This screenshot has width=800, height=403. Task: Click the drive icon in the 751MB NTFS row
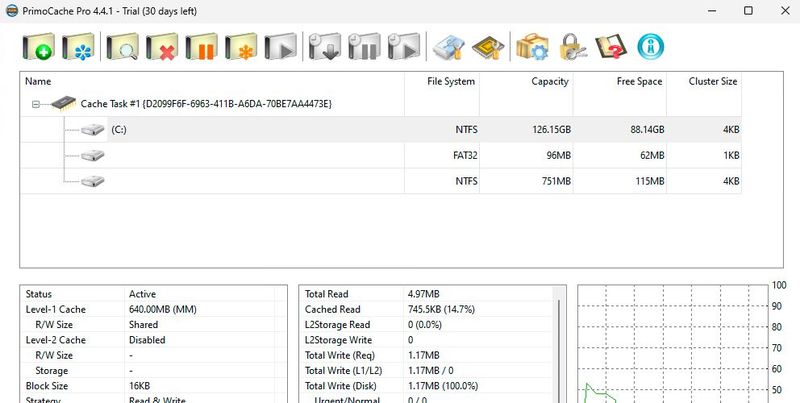tap(92, 181)
